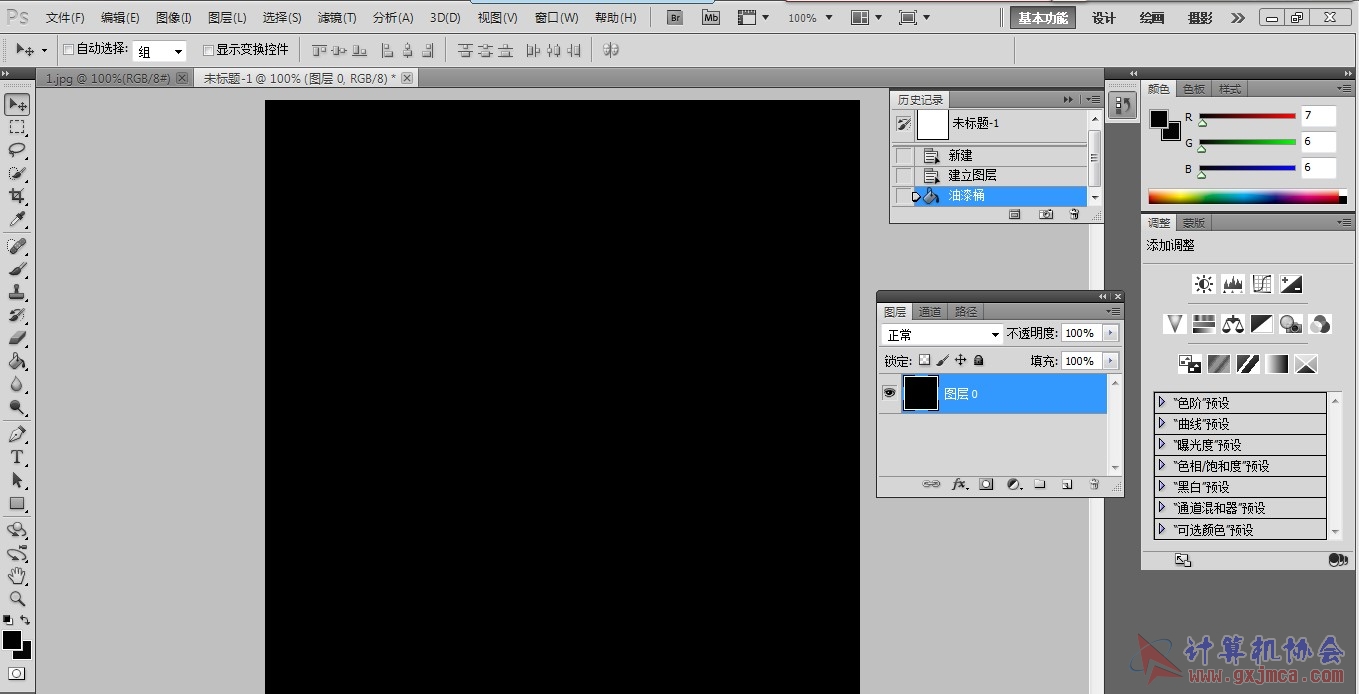The width and height of the screenshot is (1359, 694).
Task: Open the 组 auto-select dropdown
Action: click(160, 51)
